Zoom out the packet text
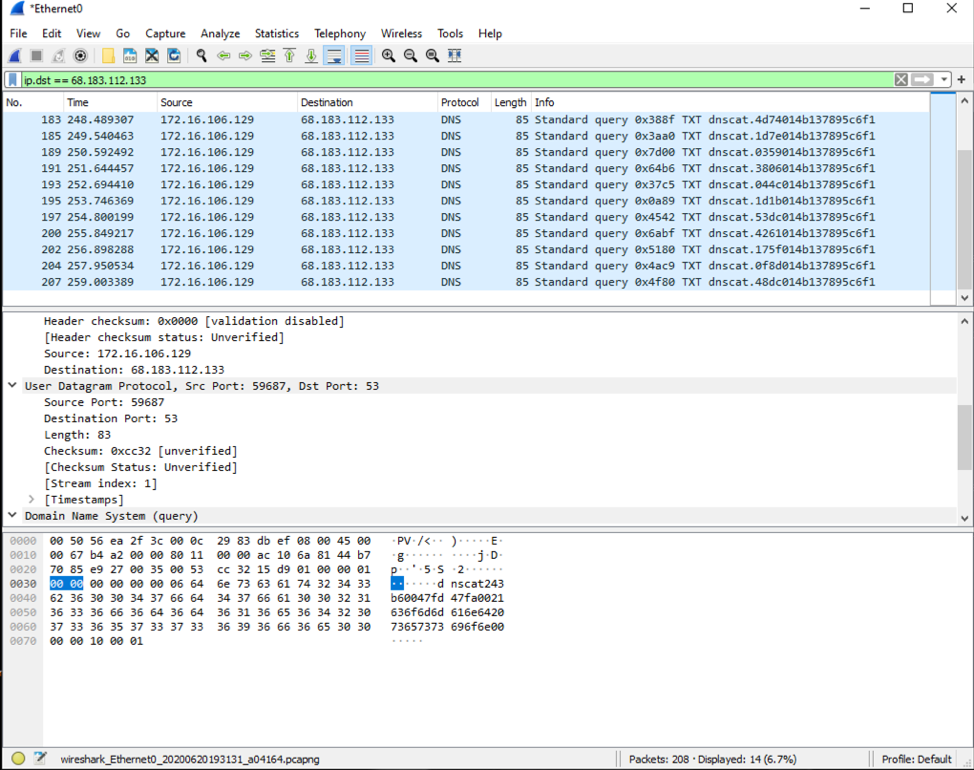The height and width of the screenshot is (770, 974). [411, 56]
